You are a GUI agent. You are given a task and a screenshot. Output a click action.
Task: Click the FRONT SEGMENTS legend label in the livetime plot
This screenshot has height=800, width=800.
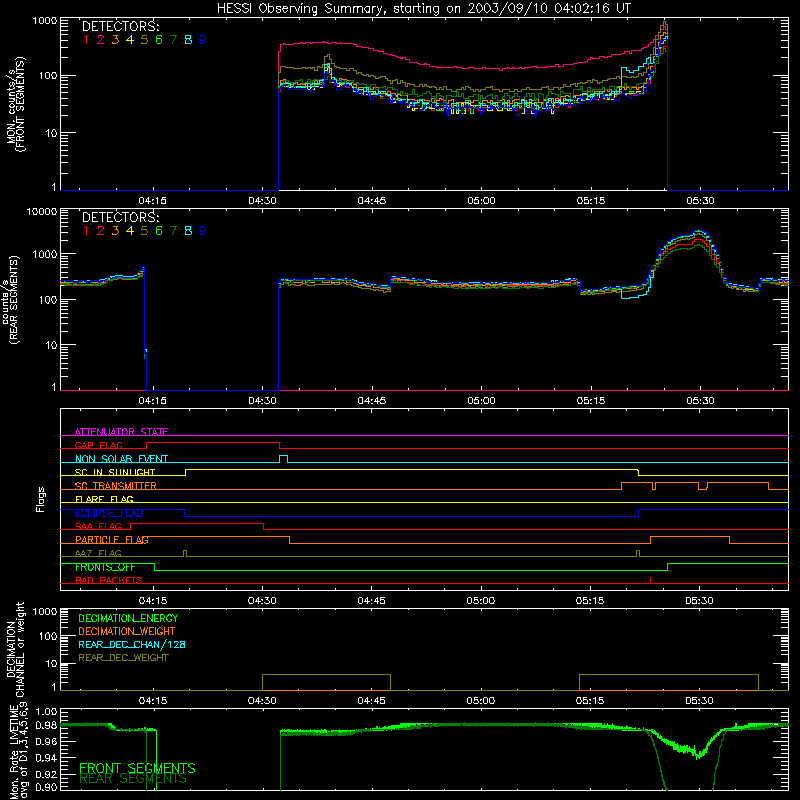(137, 768)
